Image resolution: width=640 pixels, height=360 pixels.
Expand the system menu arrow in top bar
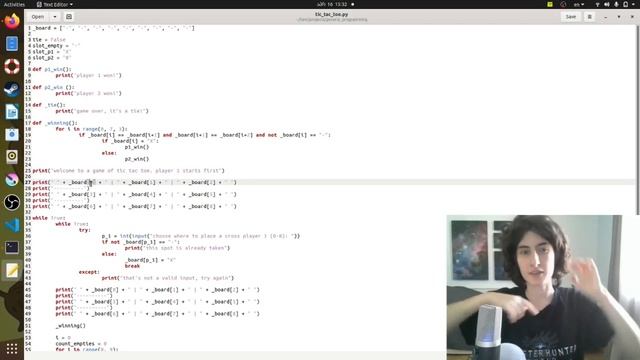coord(634,4)
